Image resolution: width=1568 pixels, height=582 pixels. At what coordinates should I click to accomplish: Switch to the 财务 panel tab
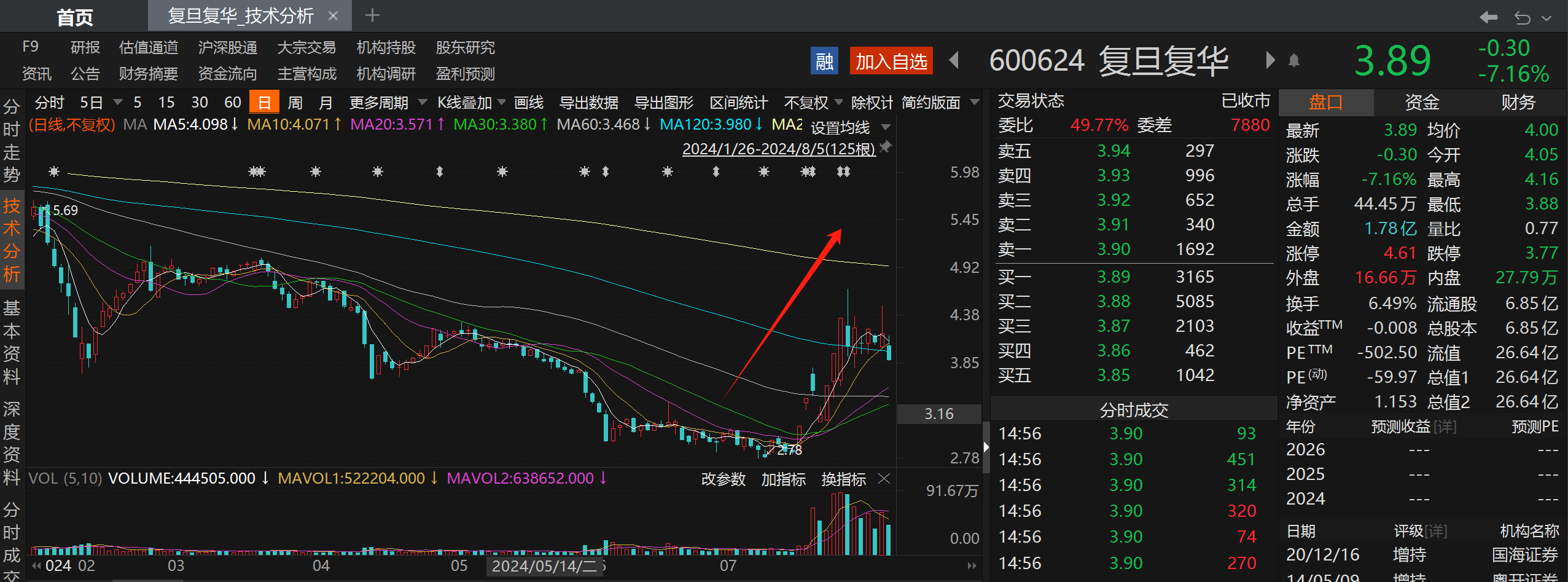tap(1518, 102)
